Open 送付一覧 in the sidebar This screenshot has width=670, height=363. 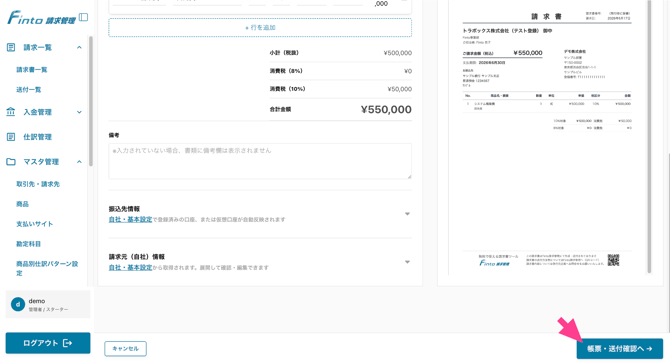(x=29, y=90)
